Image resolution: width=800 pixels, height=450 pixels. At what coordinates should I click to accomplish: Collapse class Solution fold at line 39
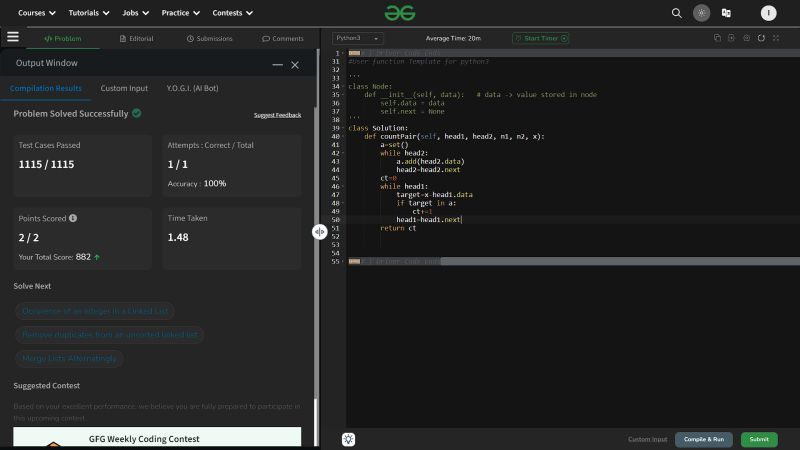pos(343,129)
